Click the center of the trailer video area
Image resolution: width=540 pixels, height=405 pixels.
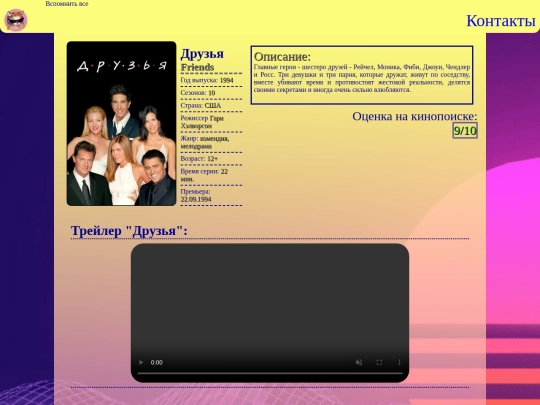tap(270, 313)
